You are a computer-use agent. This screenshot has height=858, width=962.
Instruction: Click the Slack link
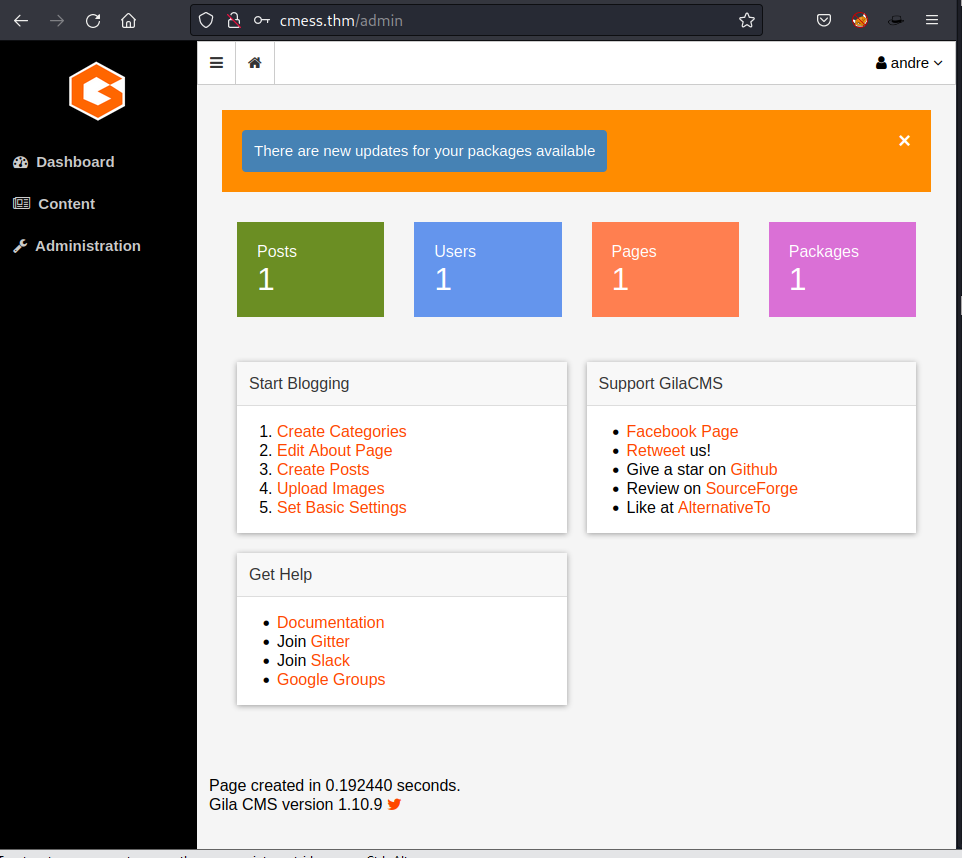pos(330,660)
